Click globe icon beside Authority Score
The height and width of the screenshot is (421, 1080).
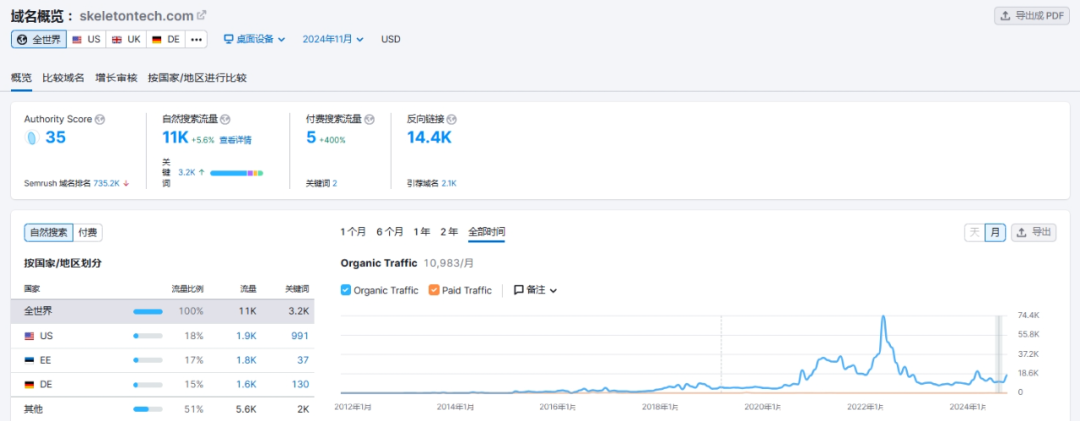(x=100, y=119)
